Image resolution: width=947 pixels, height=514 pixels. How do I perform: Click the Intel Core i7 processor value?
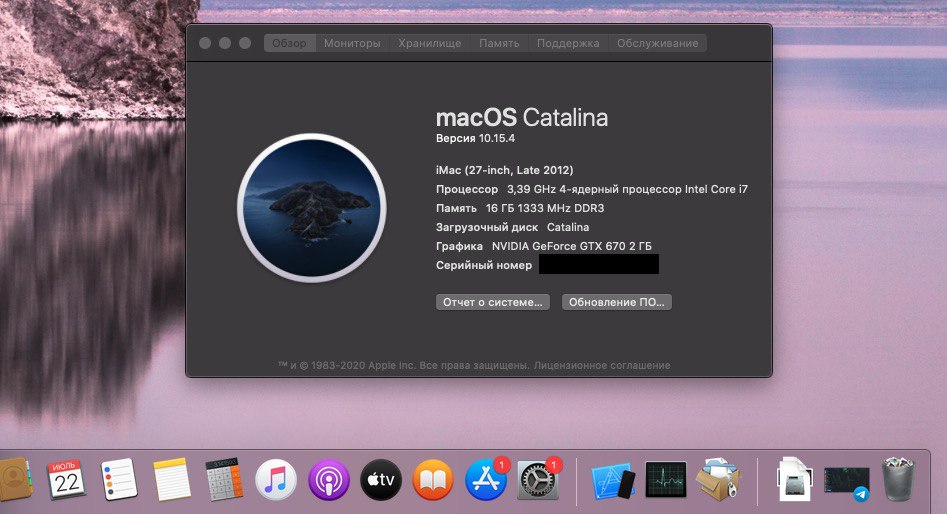[x=627, y=189]
